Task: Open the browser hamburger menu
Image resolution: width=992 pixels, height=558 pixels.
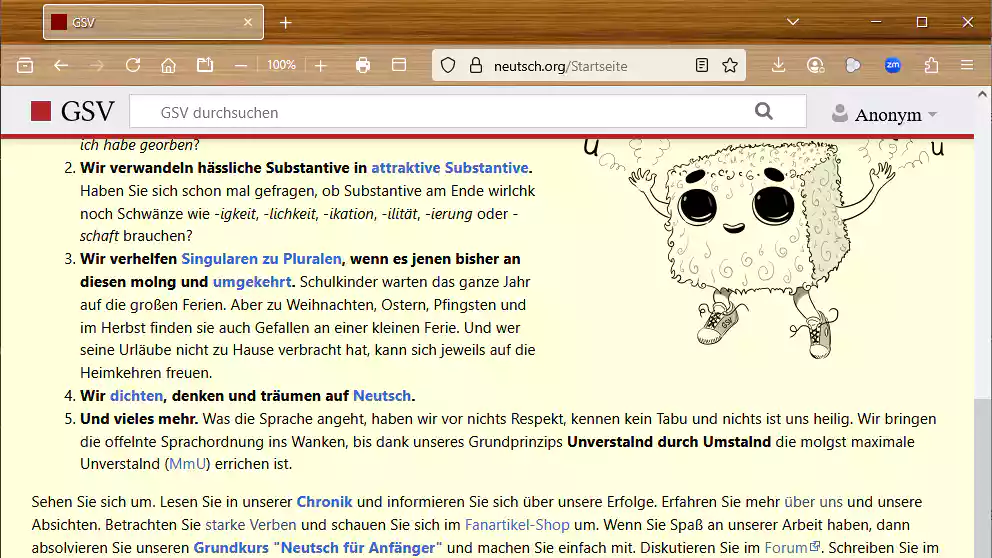Action: click(x=966, y=65)
